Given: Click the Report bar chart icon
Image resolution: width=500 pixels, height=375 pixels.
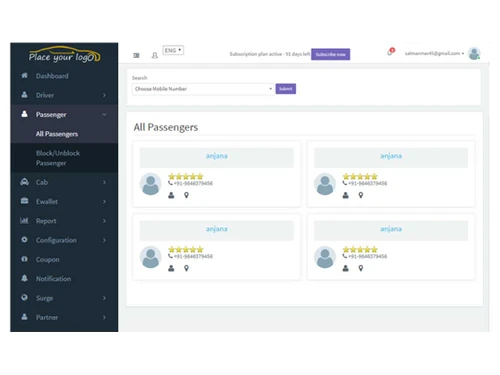Looking at the screenshot, I should click(24, 220).
